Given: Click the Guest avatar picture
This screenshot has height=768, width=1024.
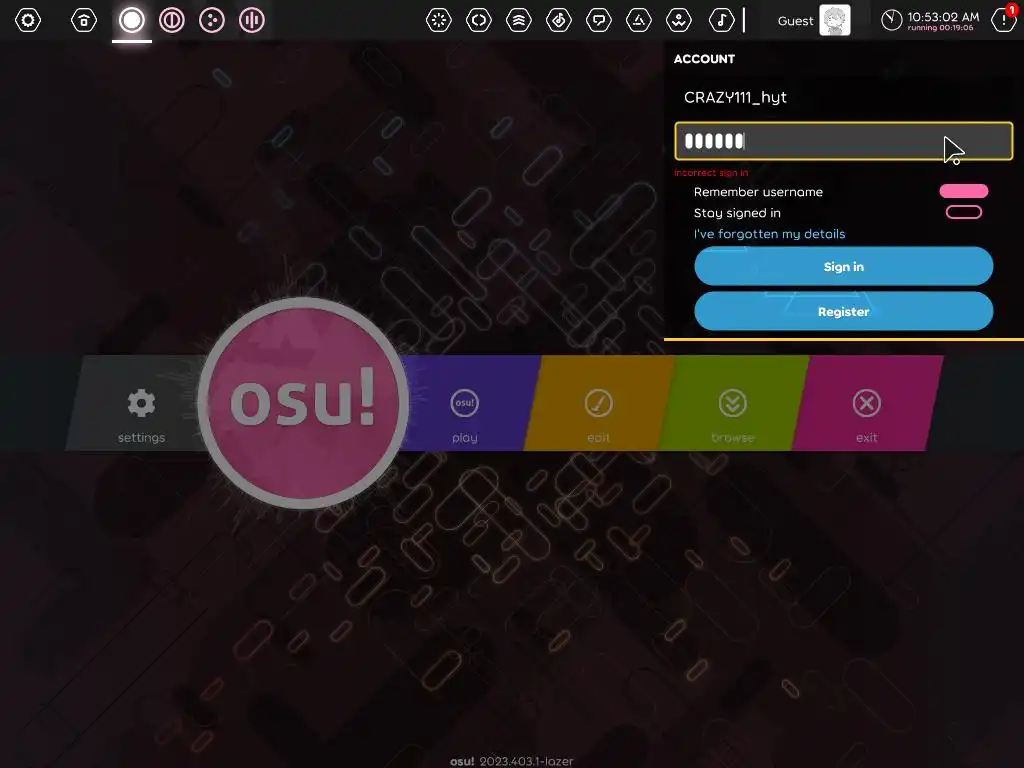Looking at the screenshot, I should pos(835,20).
